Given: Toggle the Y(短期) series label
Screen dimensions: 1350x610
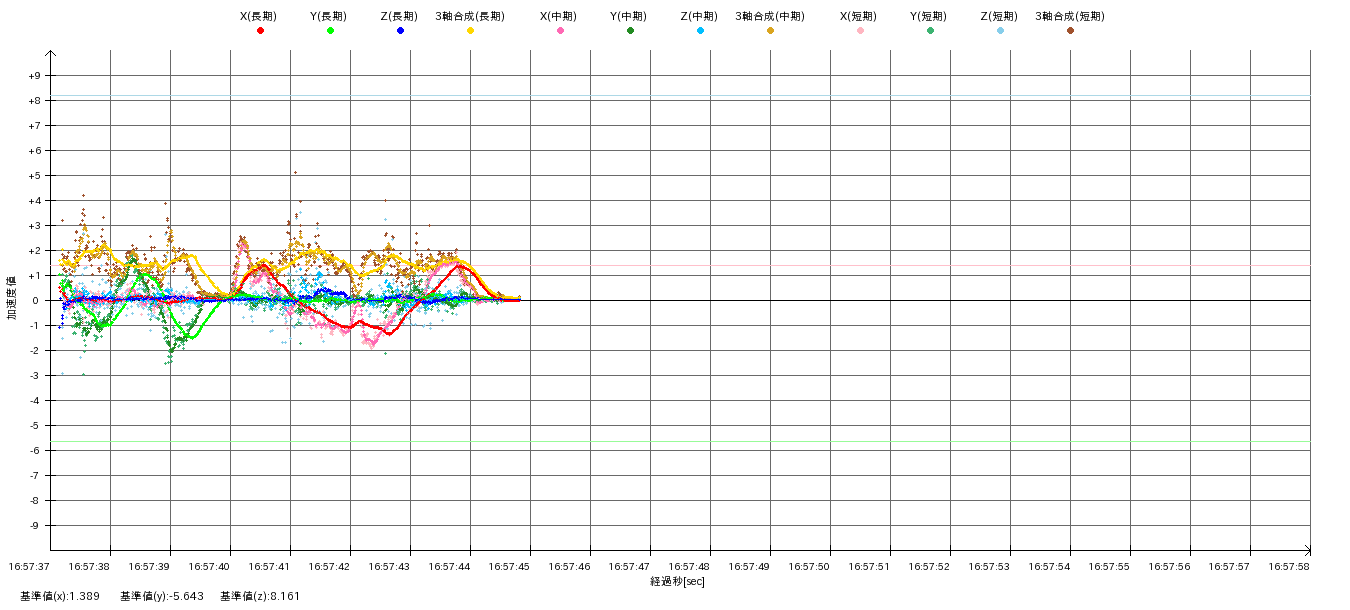Looking at the screenshot, I should pos(929,16).
